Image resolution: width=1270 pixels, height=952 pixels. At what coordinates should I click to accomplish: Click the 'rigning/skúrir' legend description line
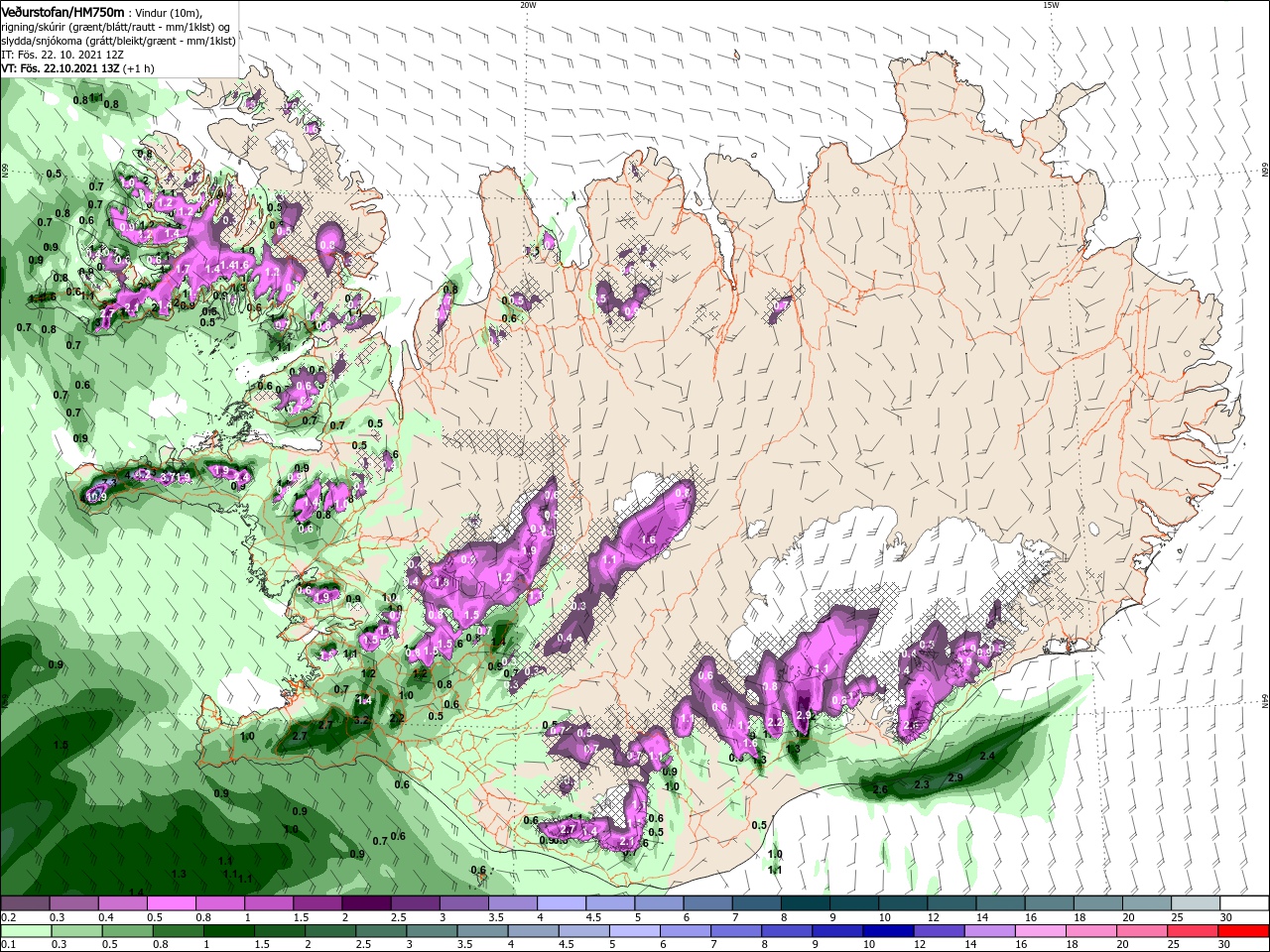[118, 27]
